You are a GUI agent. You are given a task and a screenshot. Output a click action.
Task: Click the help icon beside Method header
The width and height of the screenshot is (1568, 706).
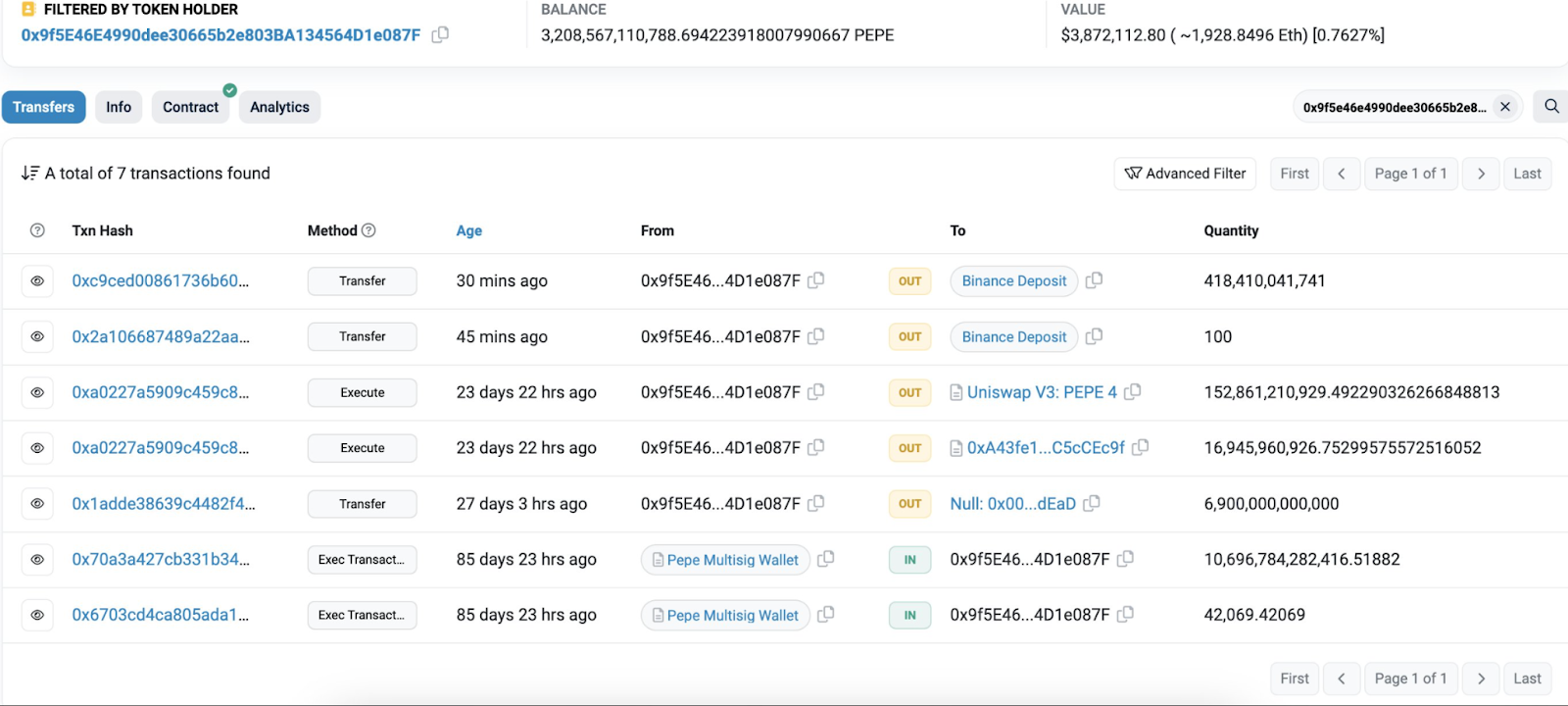(368, 230)
